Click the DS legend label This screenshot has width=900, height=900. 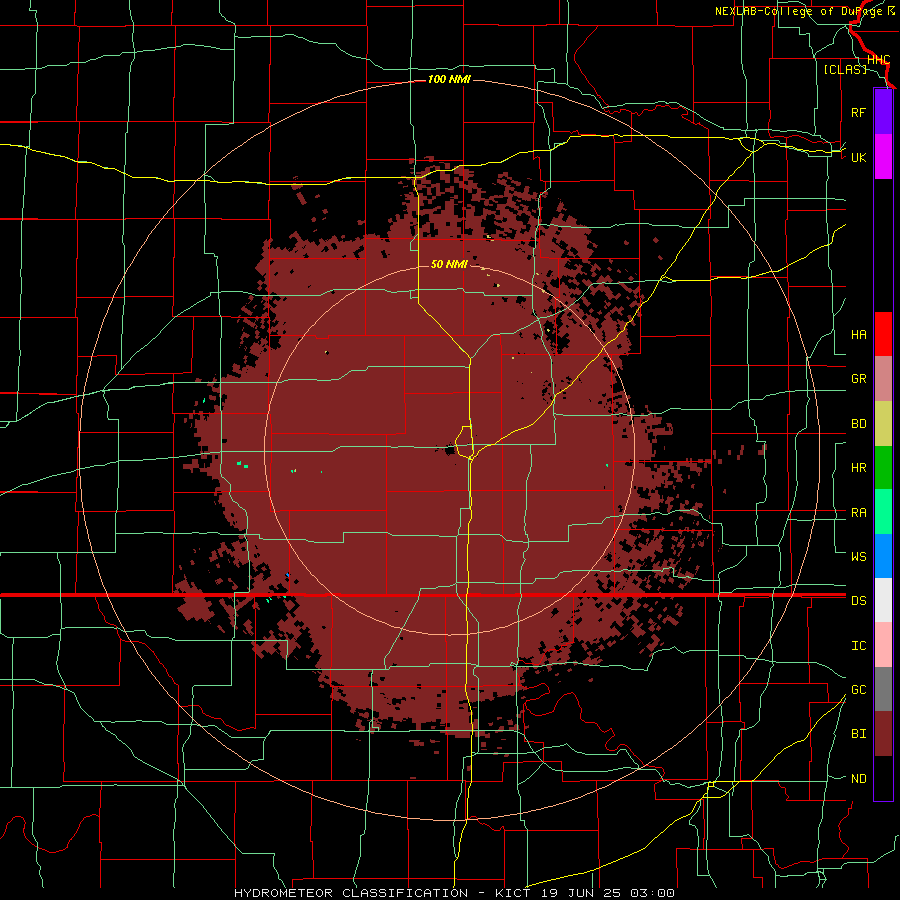click(858, 601)
